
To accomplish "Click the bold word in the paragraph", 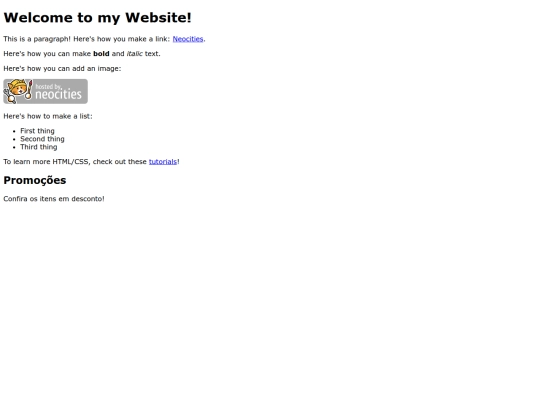I will tap(101, 54).
